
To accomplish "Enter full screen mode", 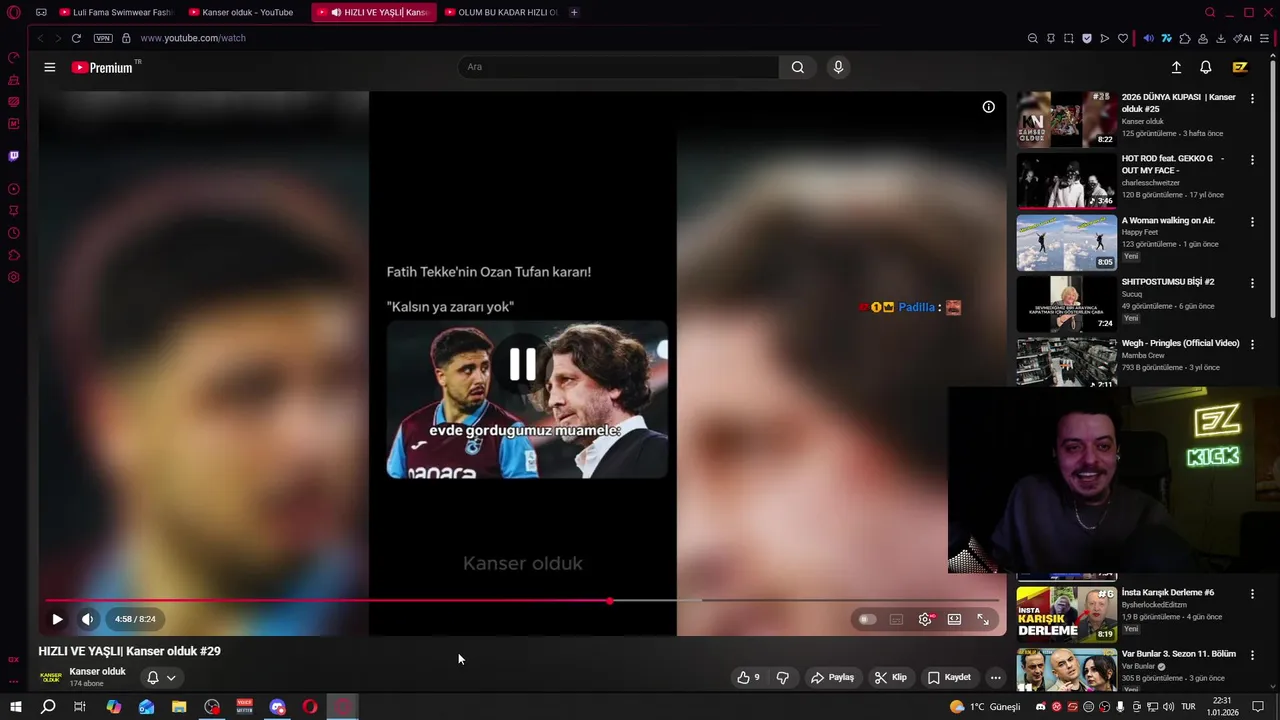I will click(x=983, y=619).
